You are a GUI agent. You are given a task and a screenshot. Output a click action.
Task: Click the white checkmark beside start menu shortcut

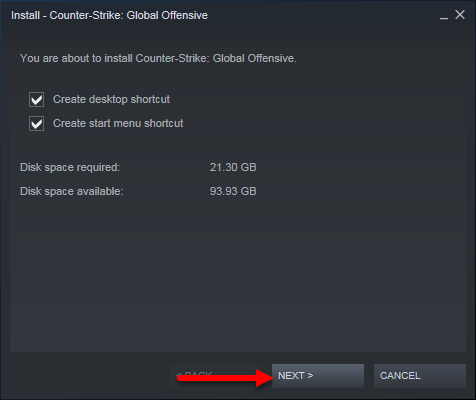pos(36,124)
